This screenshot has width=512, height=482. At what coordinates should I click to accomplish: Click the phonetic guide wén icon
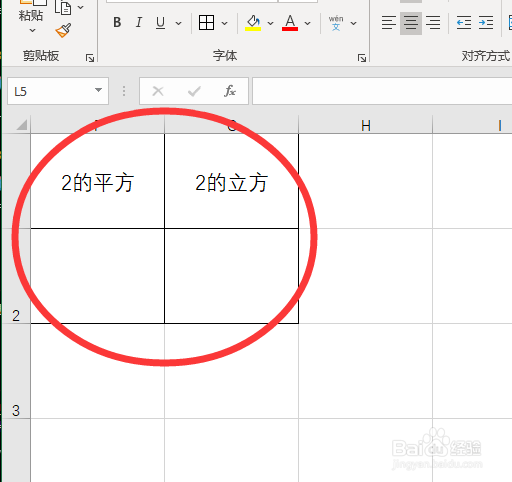(x=336, y=23)
